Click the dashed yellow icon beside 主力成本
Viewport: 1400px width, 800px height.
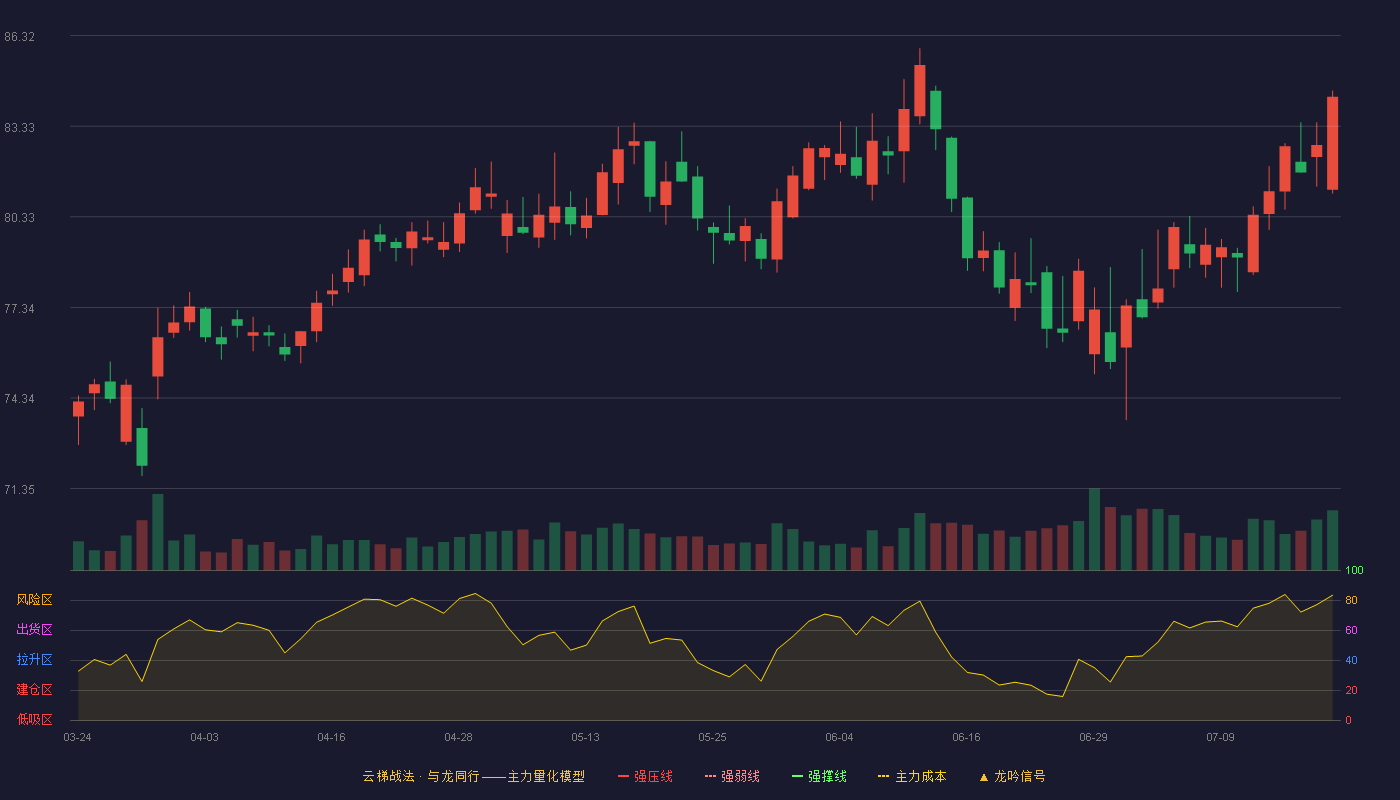pyautogui.click(x=884, y=776)
